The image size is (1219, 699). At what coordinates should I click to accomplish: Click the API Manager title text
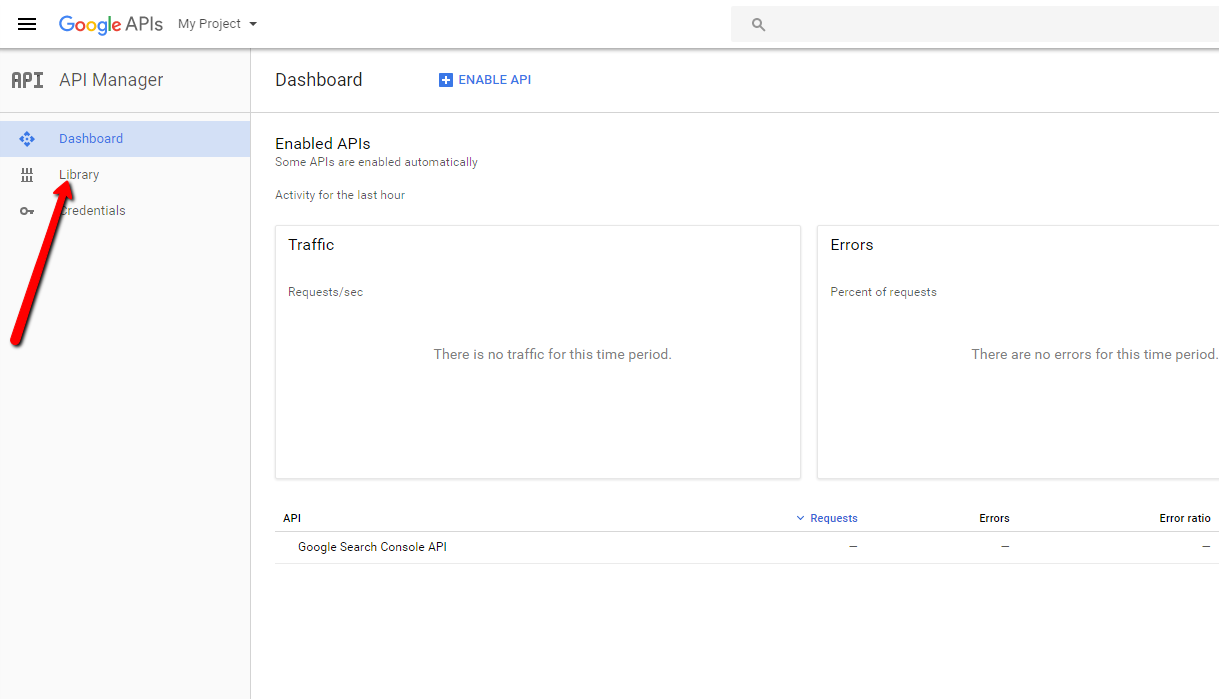point(111,80)
